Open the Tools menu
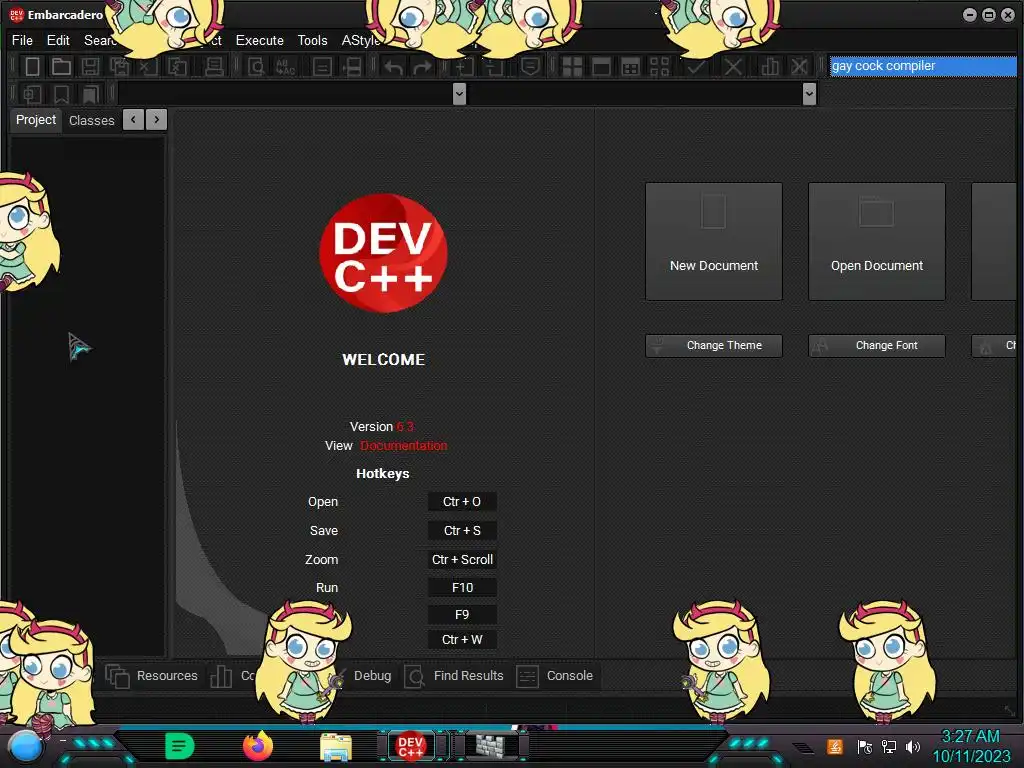This screenshot has width=1024, height=768. [312, 40]
